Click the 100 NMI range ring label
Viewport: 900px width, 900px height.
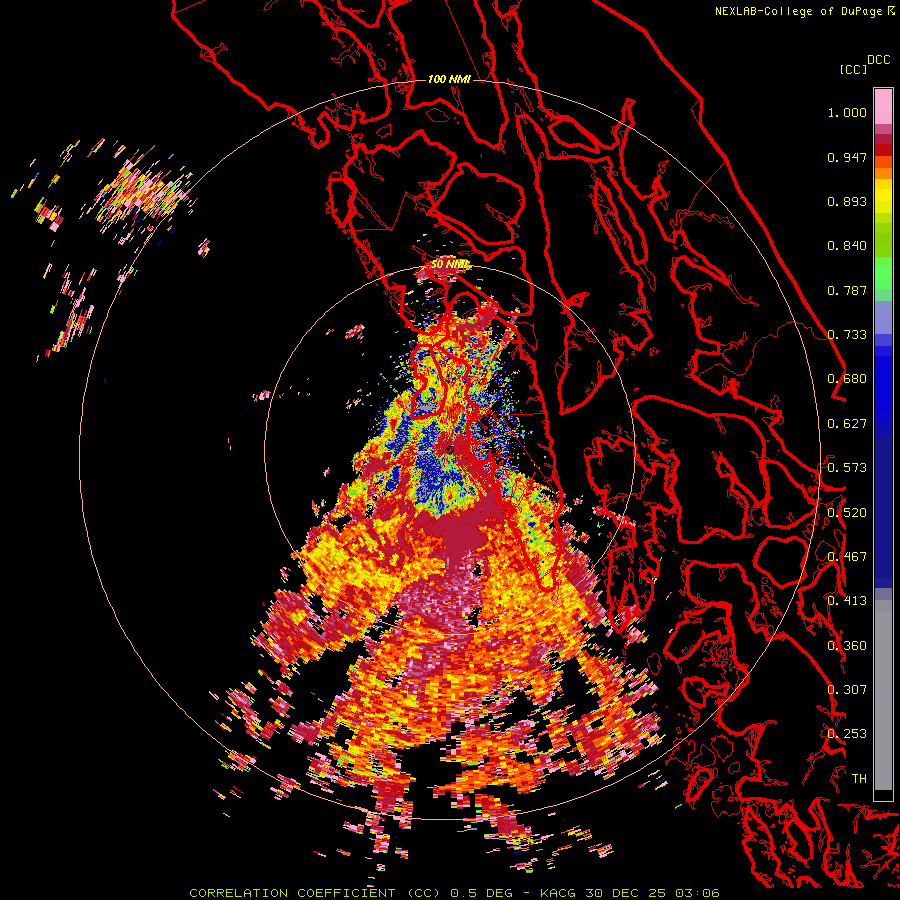(449, 79)
